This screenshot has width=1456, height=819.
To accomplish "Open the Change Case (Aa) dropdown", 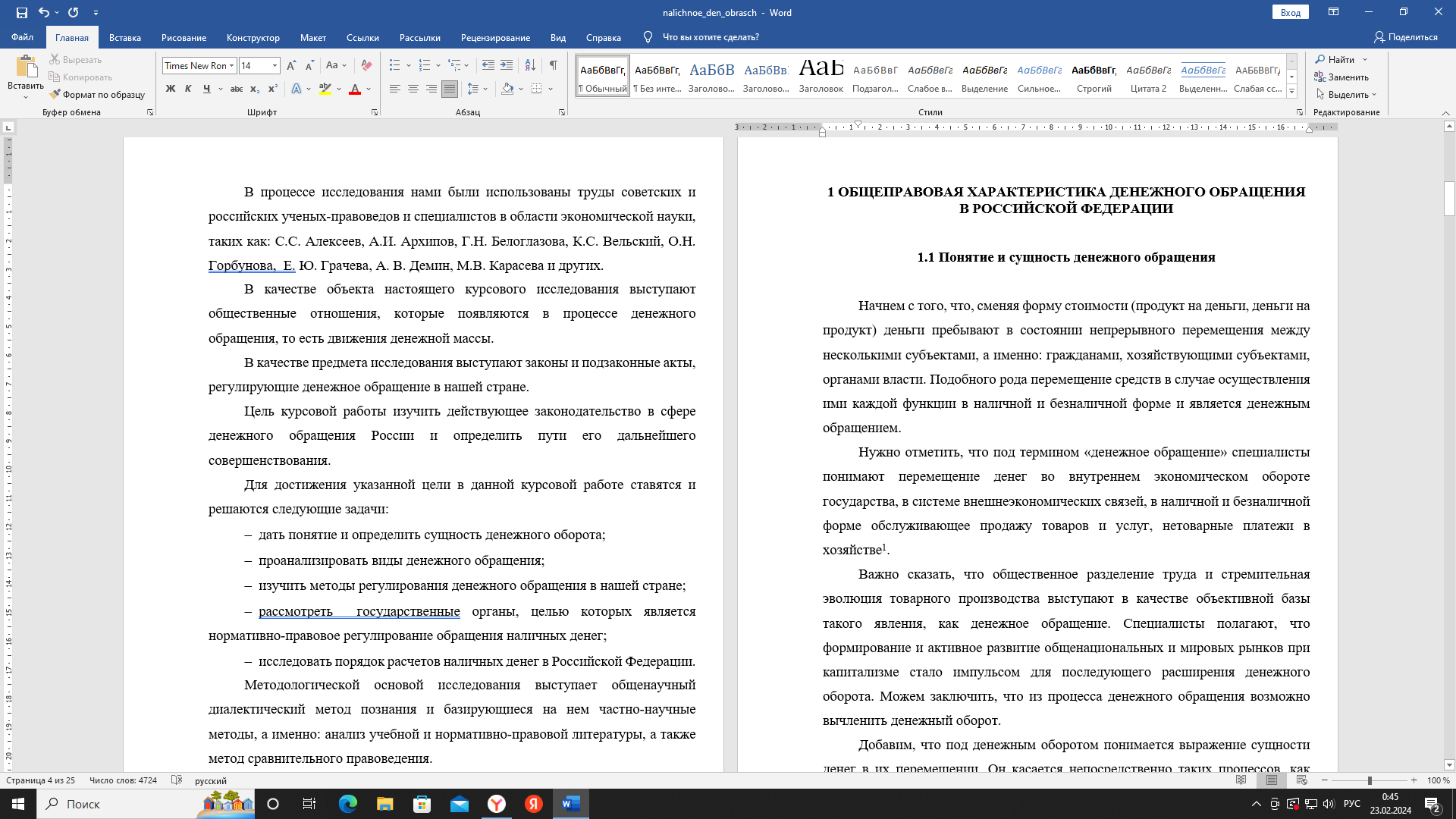I will coord(336,66).
